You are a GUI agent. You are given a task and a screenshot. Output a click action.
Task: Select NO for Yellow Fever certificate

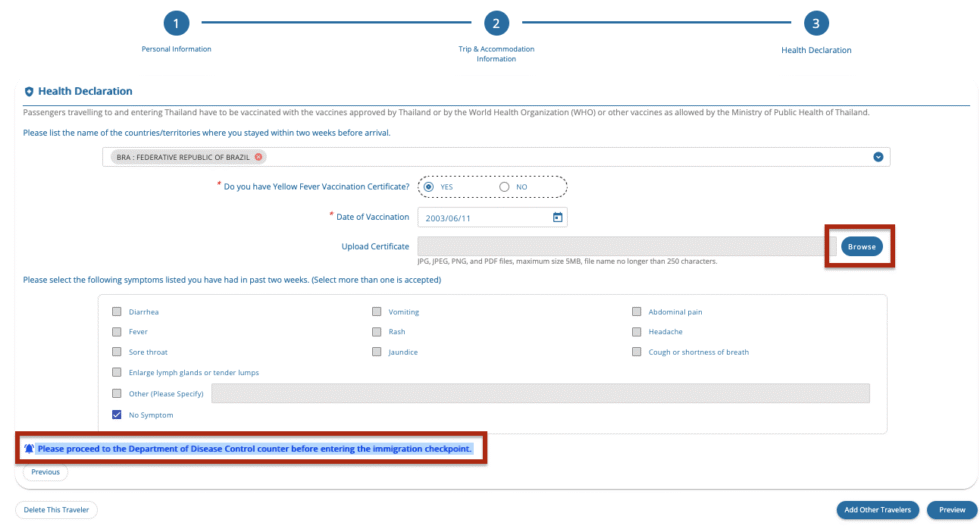[504, 187]
